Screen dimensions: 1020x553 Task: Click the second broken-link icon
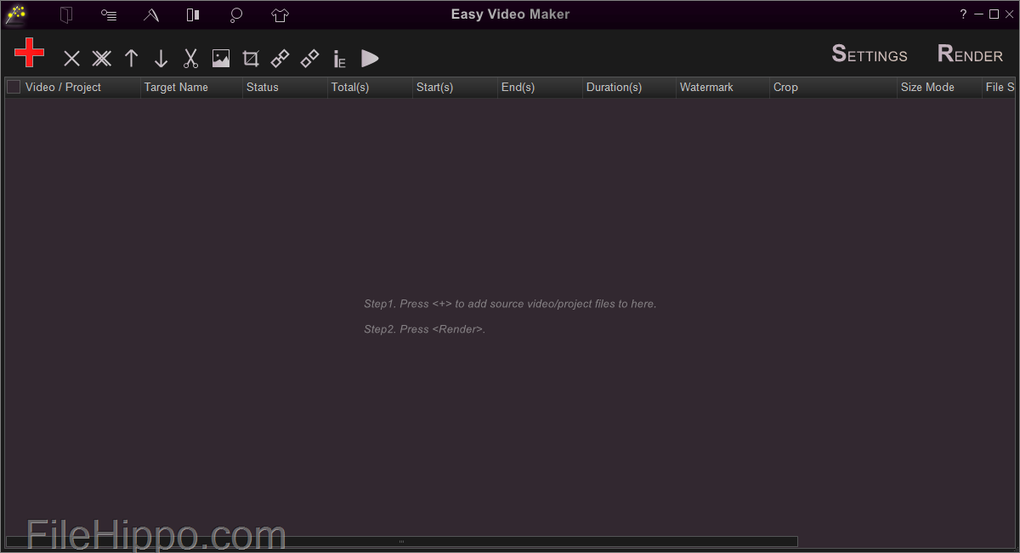coord(310,59)
